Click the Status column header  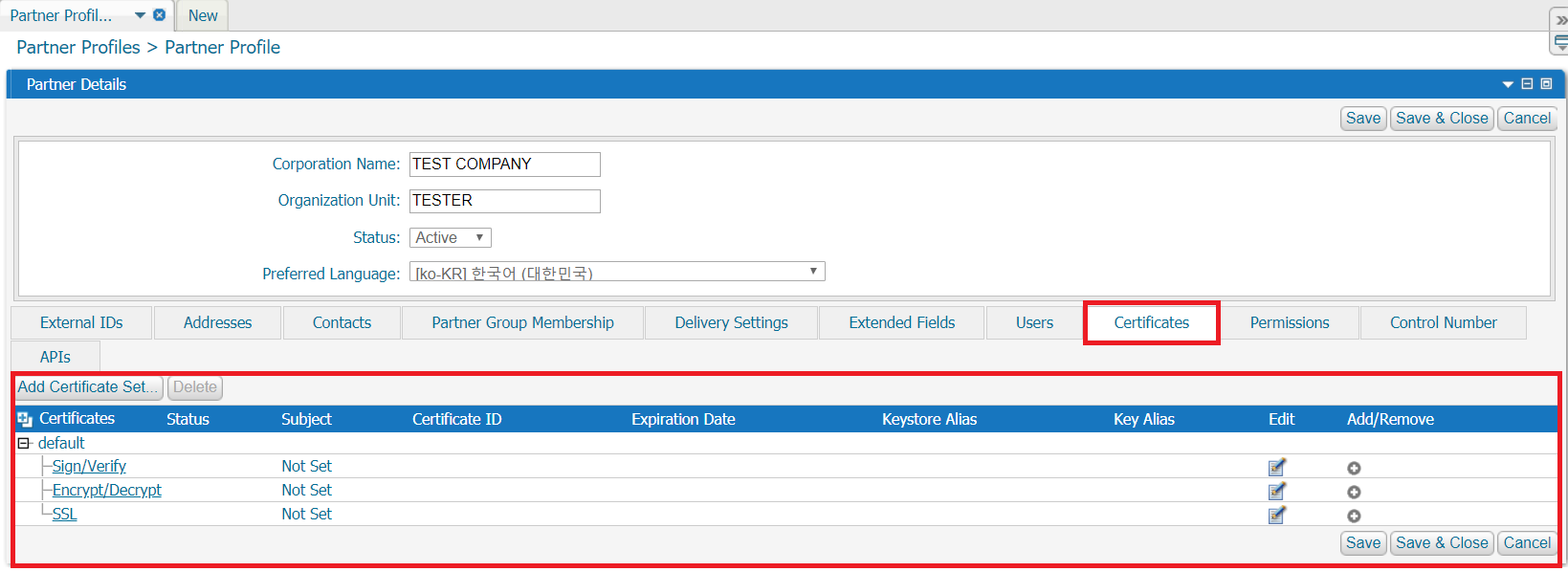click(188, 420)
